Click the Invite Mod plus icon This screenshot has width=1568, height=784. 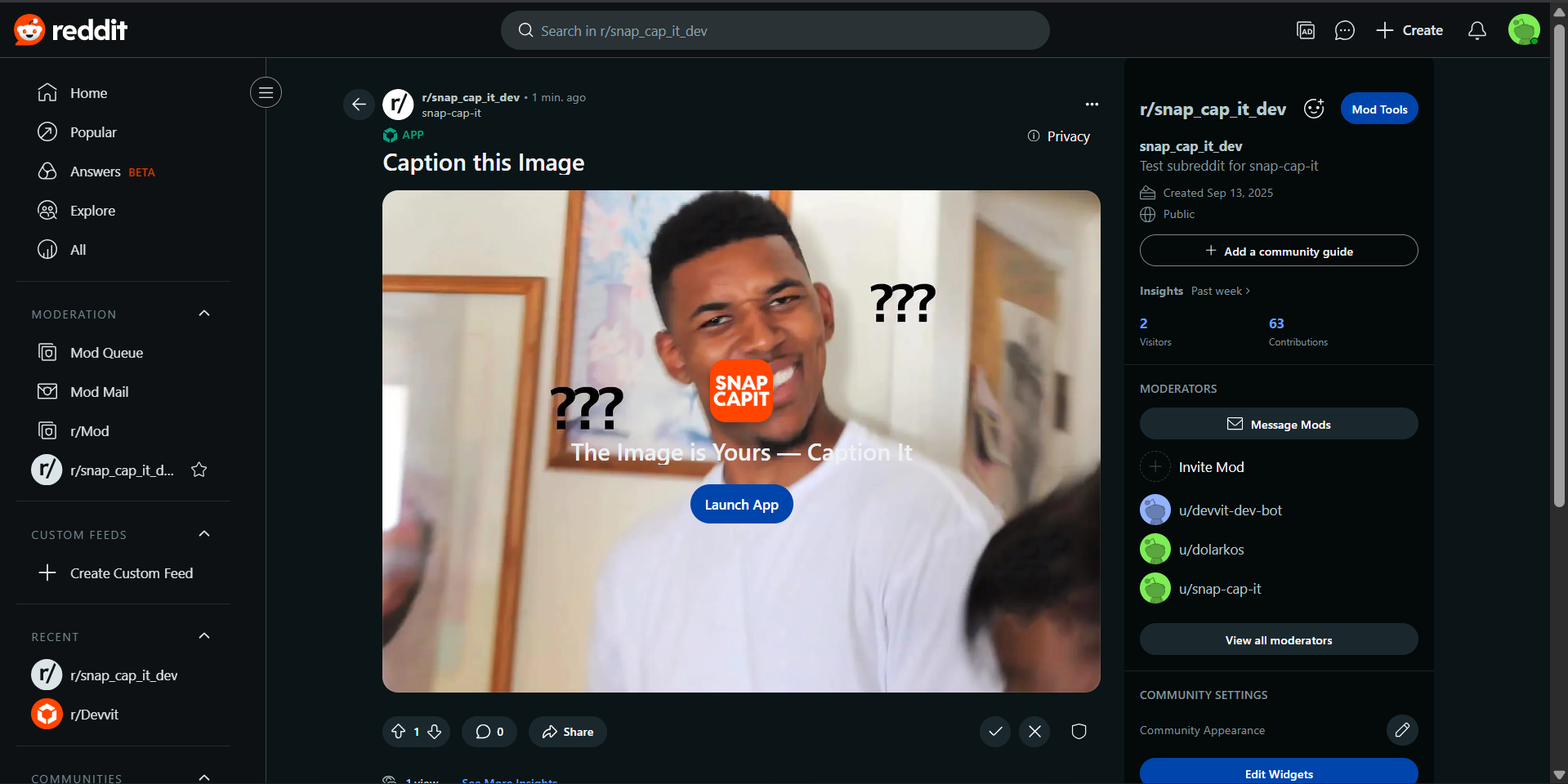(1155, 467)
